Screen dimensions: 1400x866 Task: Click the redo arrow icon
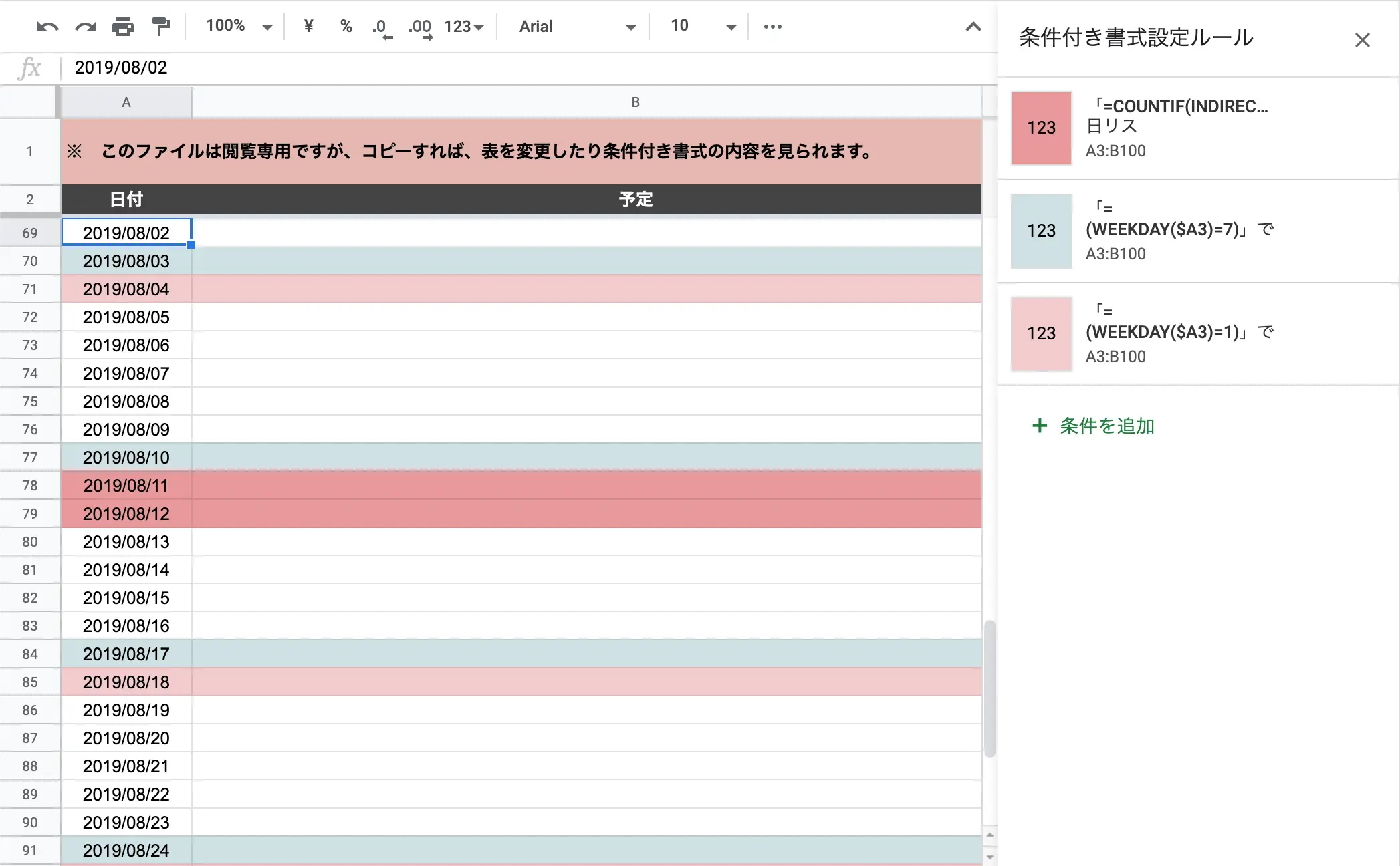[x=86, y=27]
